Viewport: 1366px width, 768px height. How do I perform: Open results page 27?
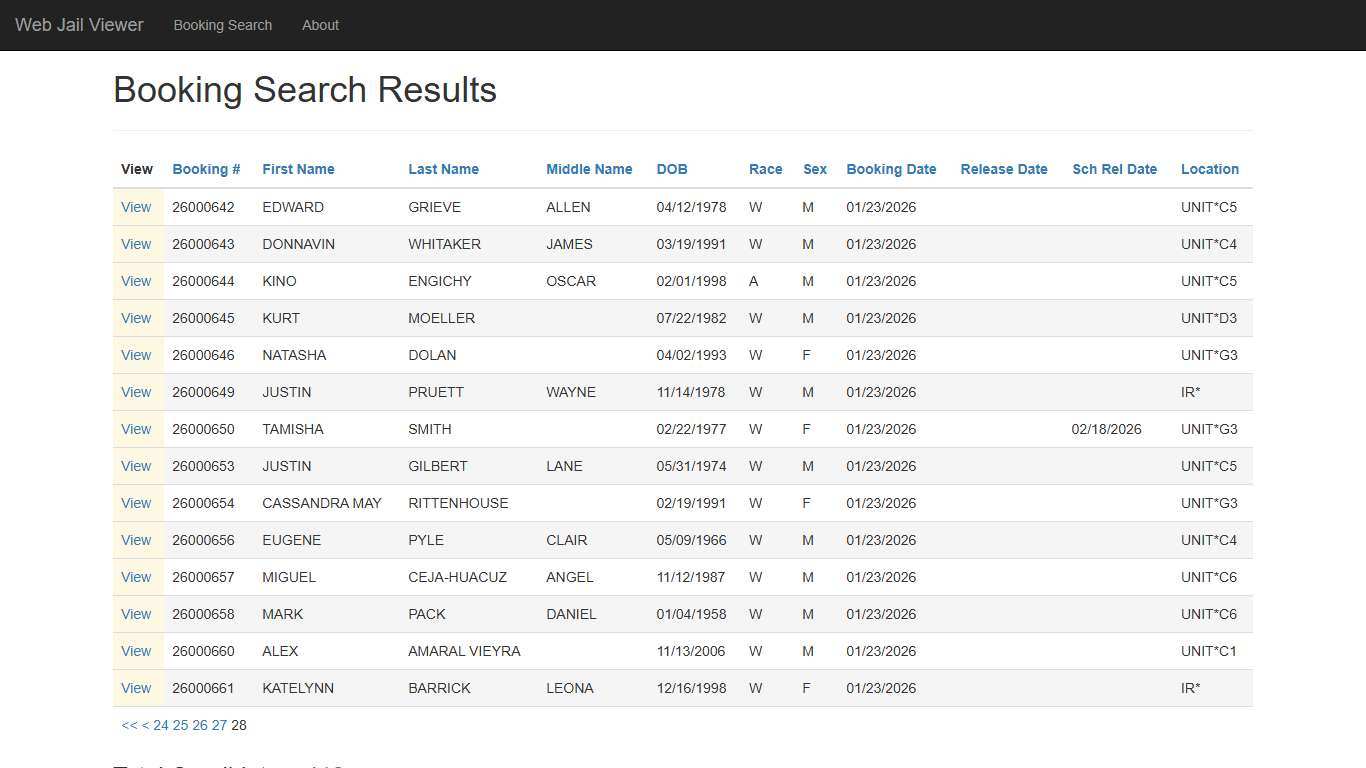pyautogui.click(x=219, y=725)
